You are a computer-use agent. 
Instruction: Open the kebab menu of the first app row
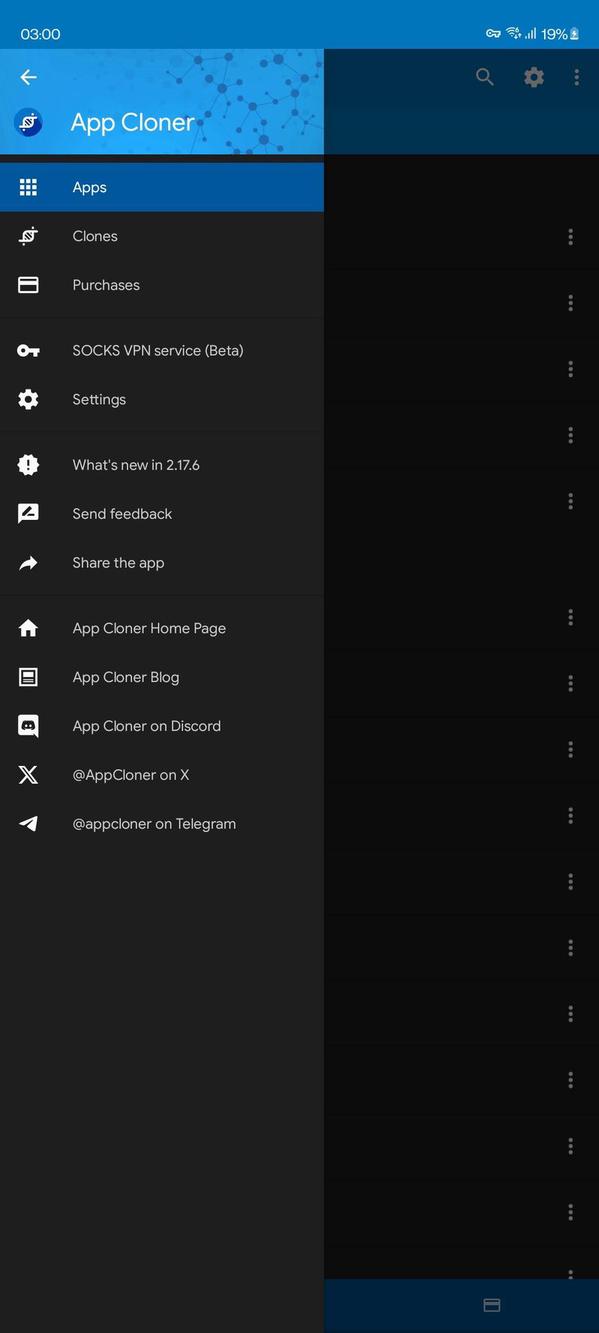pyautogui.click(x=570, y=237)
